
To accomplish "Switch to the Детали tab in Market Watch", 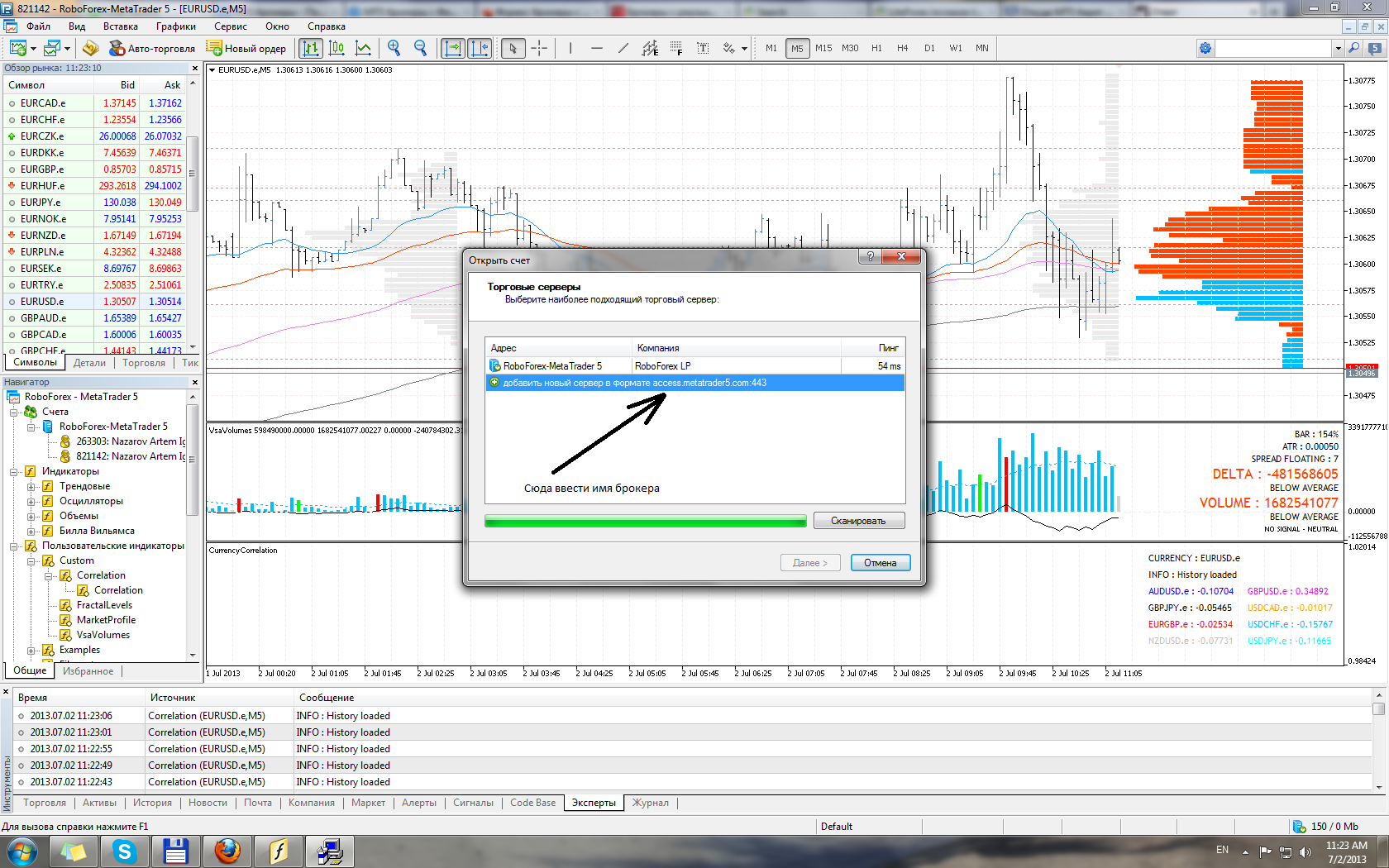I will pyautogui.click(x=89, y=363).
